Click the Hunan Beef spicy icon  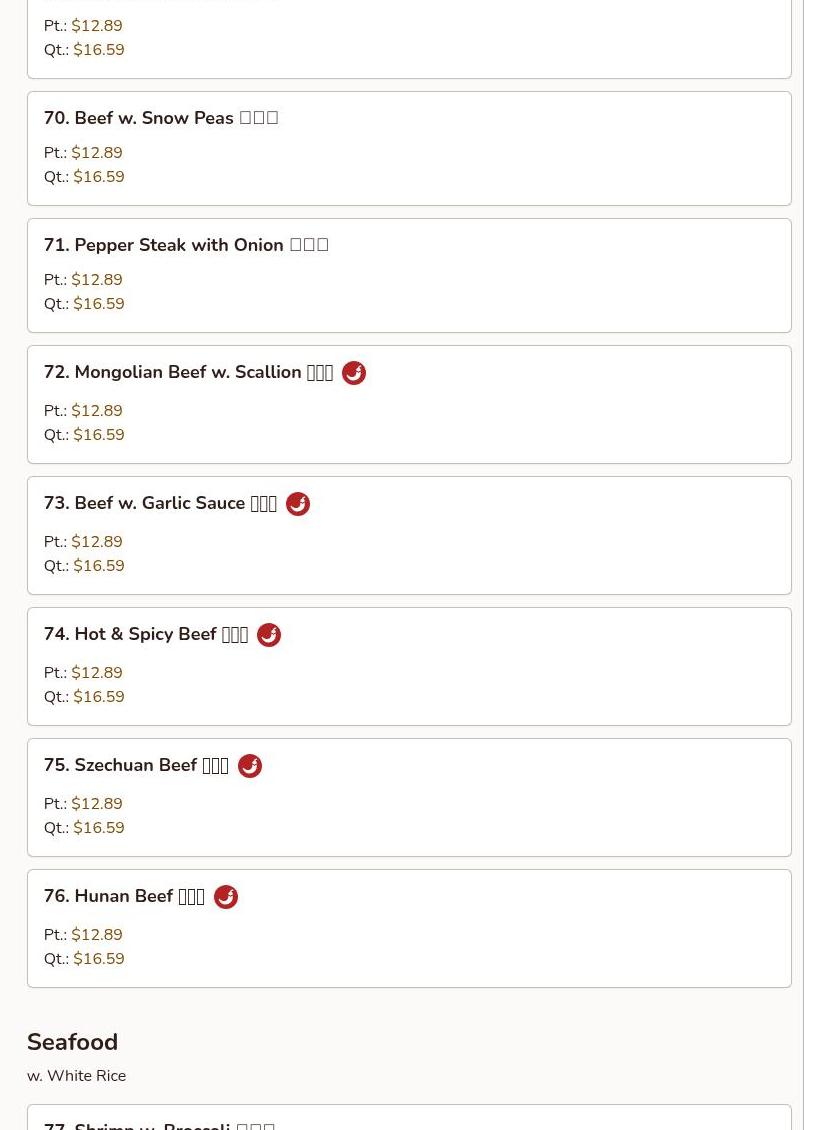coord(225,897)
